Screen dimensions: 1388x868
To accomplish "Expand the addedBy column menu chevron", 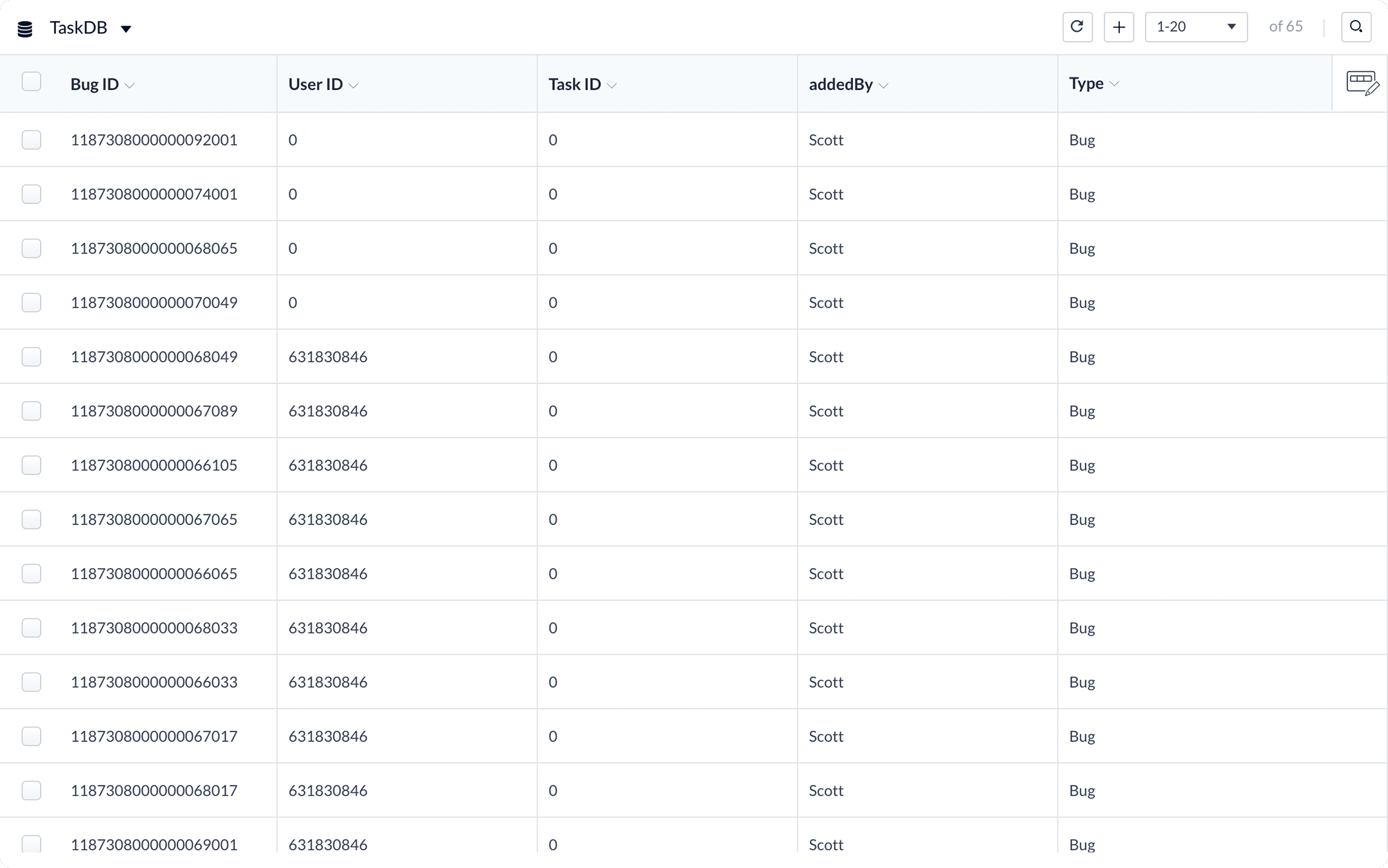I will [x=883, y=86].
